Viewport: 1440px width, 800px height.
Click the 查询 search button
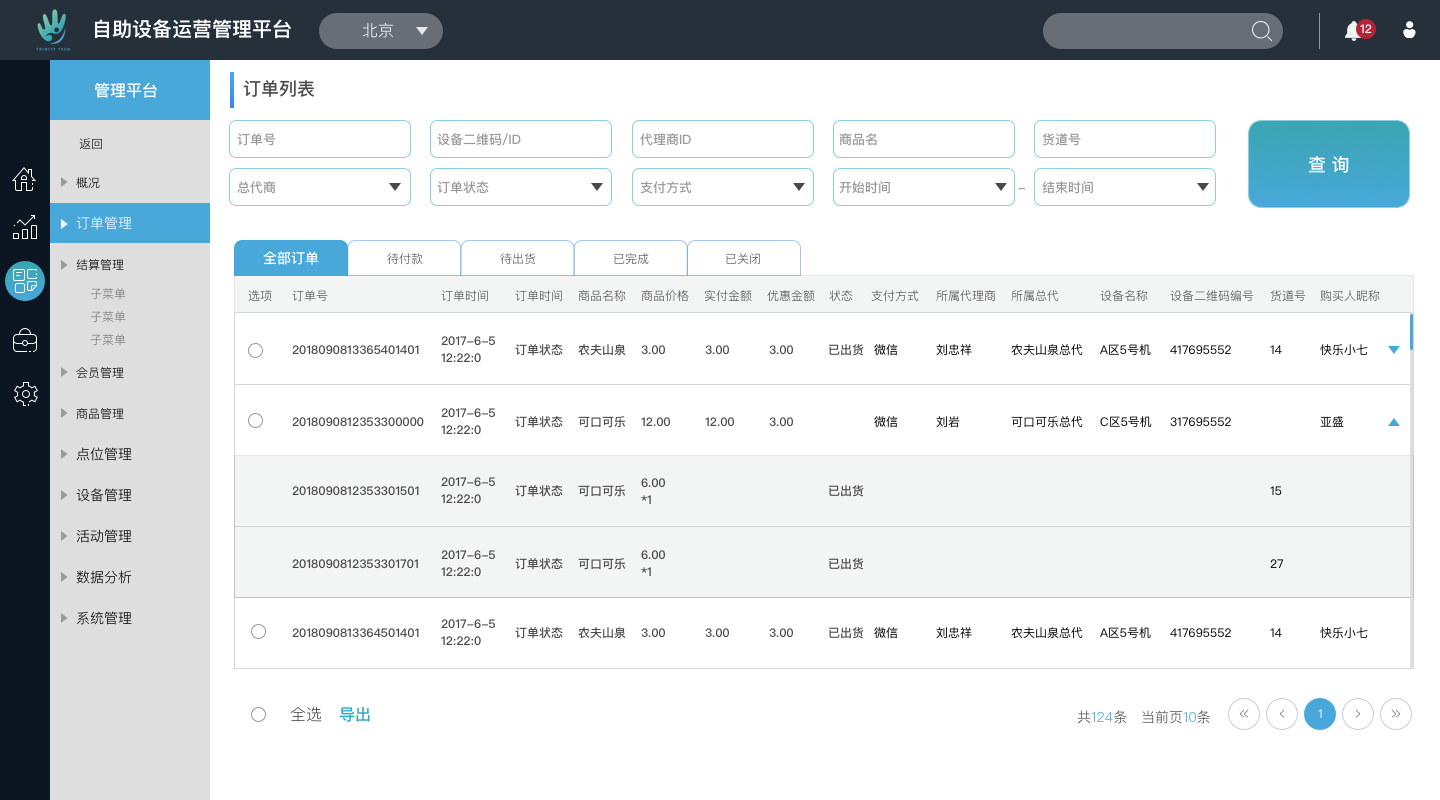[x=1328, y=164]
